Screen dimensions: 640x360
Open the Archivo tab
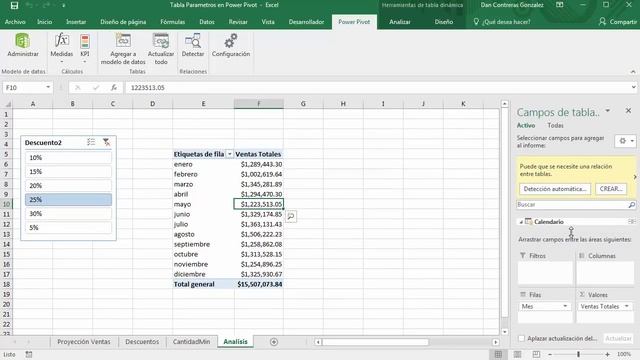(x=15, y=22)
